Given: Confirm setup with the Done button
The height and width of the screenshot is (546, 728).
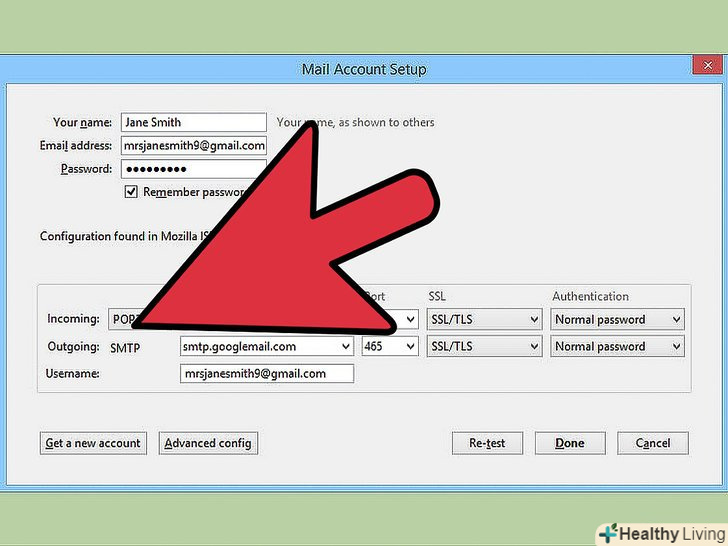Looking at the screenshot, I should pos(570,443).
